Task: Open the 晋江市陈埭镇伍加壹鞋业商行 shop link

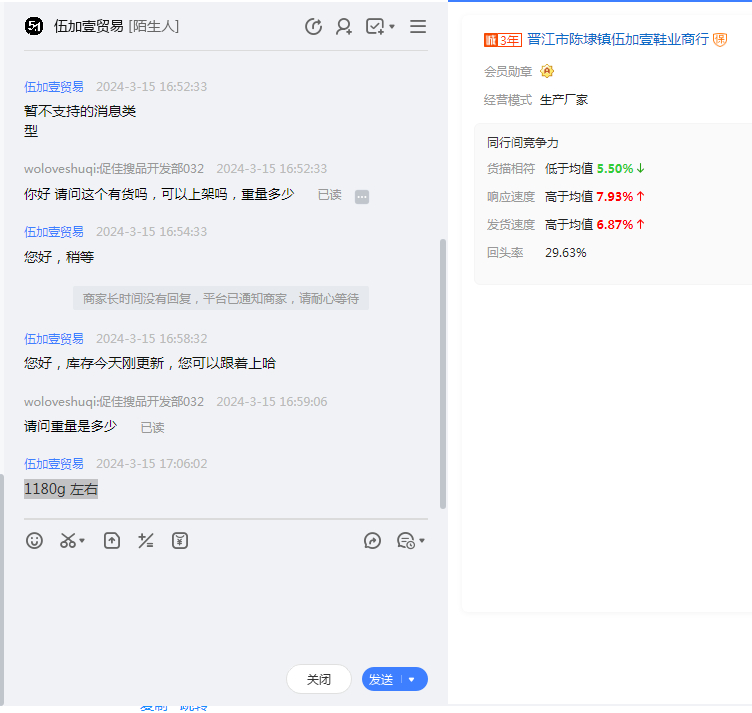Action: 617,39
